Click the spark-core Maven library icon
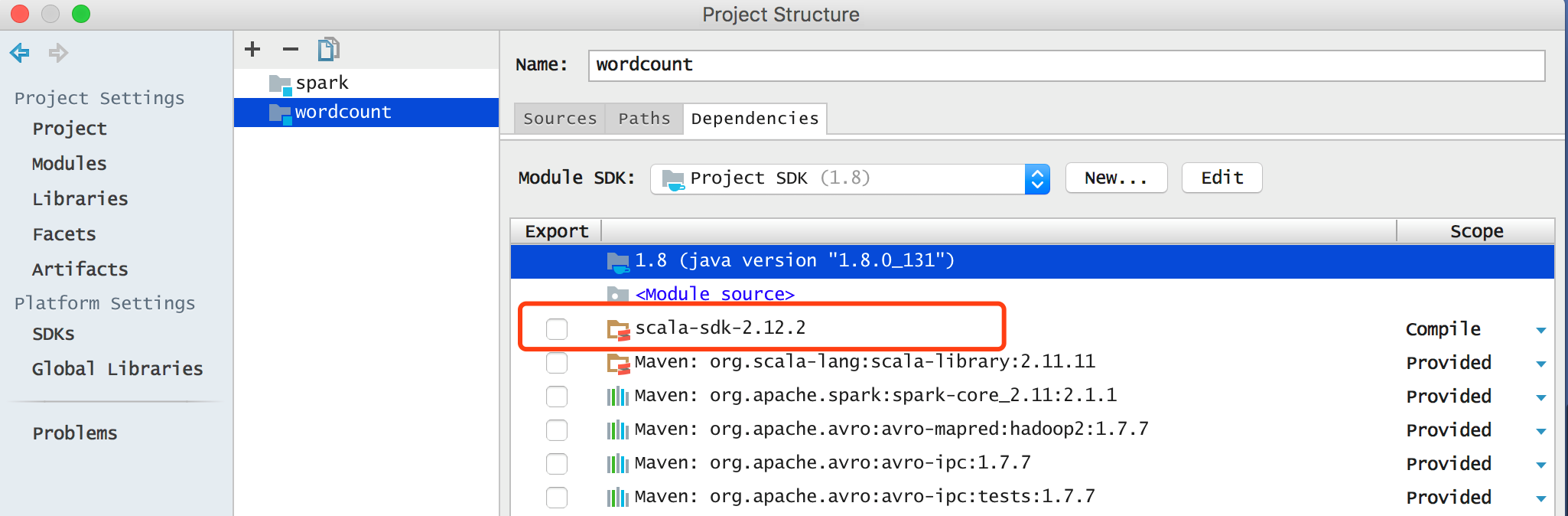The width and height of the screenshot is (1568, 516). coord(618,397)
